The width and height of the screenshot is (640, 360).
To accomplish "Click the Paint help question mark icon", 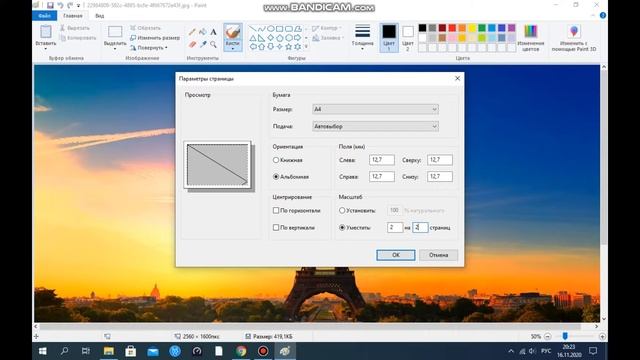I will coord(602,16).
